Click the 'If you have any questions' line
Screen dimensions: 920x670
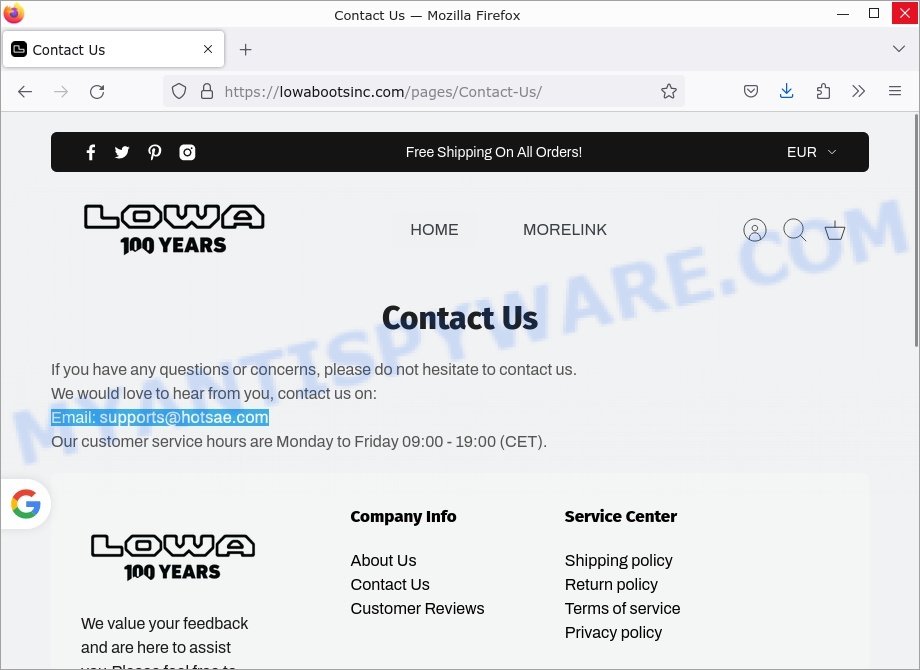[314, 370]
